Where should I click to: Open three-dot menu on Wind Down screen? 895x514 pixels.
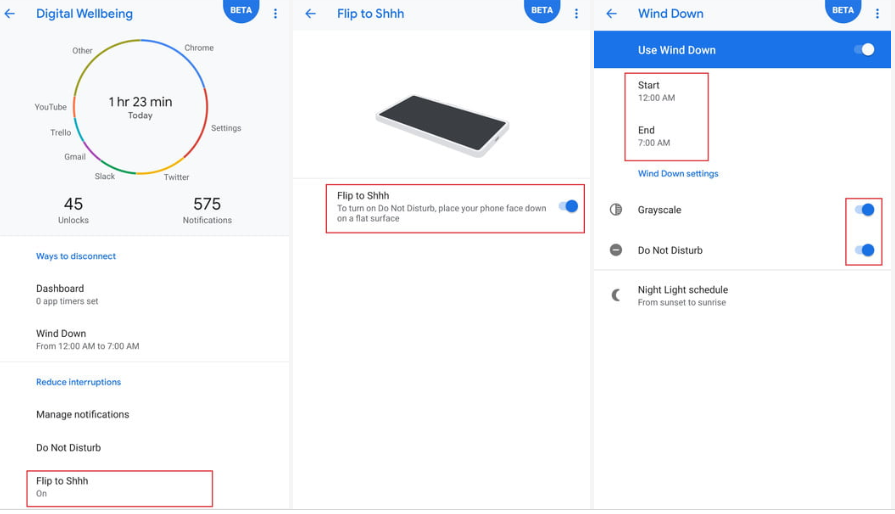pos(878,14)
